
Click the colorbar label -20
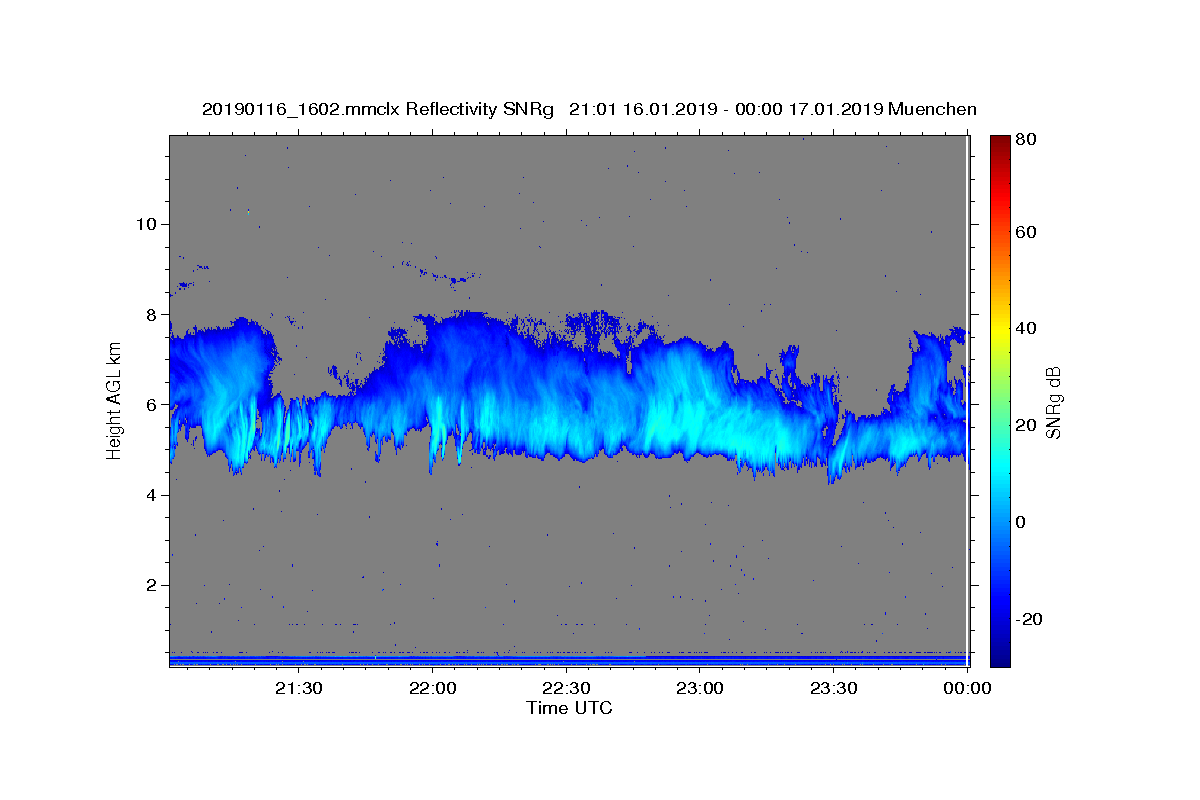tap(1029, 619)
